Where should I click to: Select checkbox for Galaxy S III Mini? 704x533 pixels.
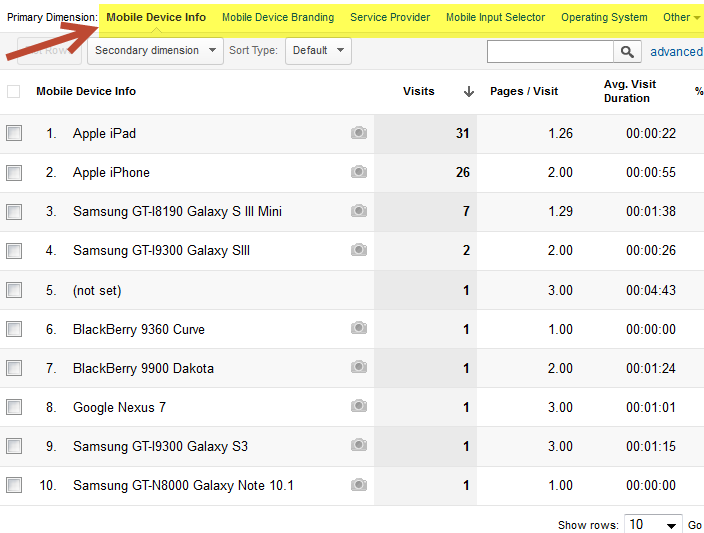pos(14,211)
